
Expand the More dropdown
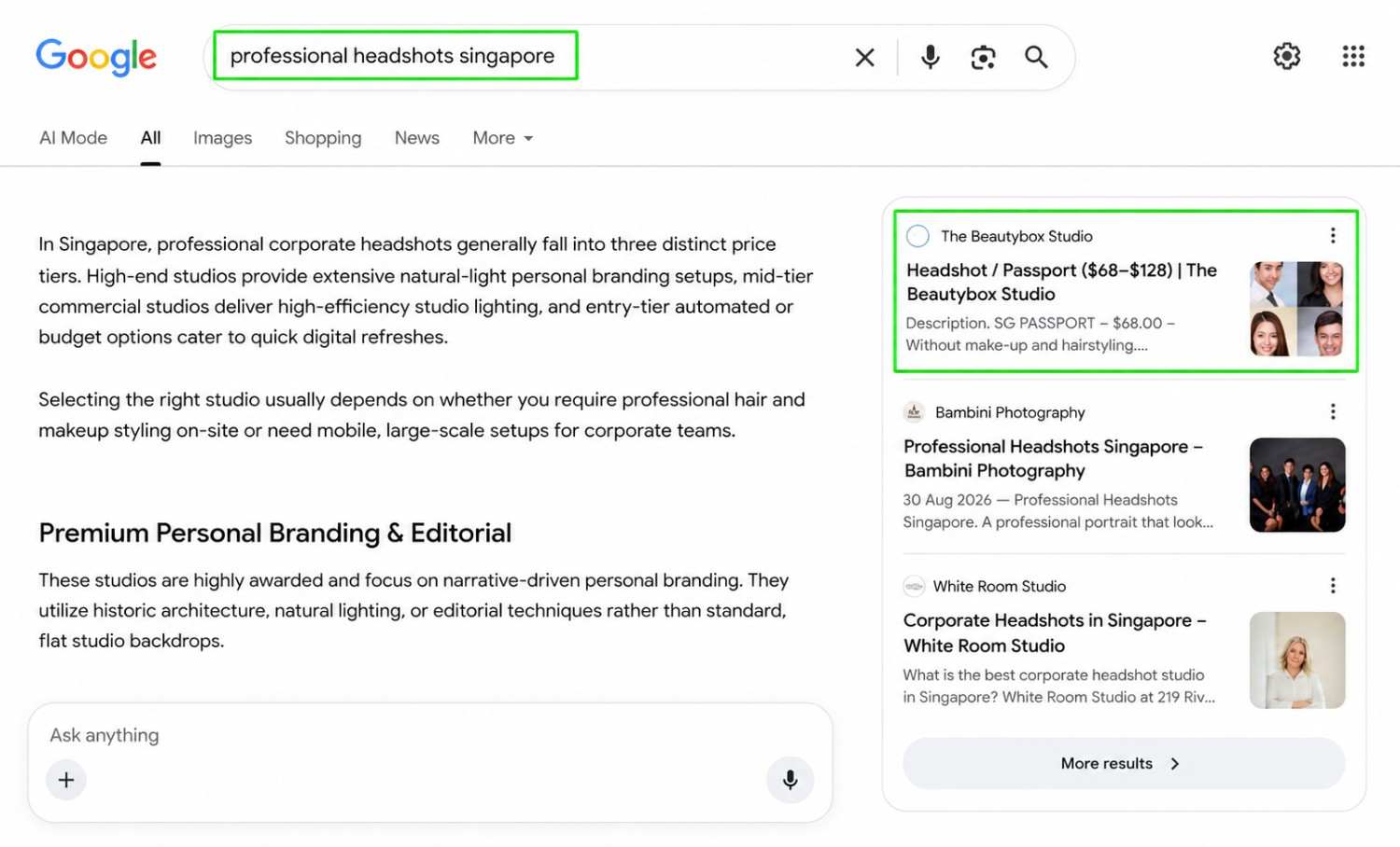(x=502, y=138)
